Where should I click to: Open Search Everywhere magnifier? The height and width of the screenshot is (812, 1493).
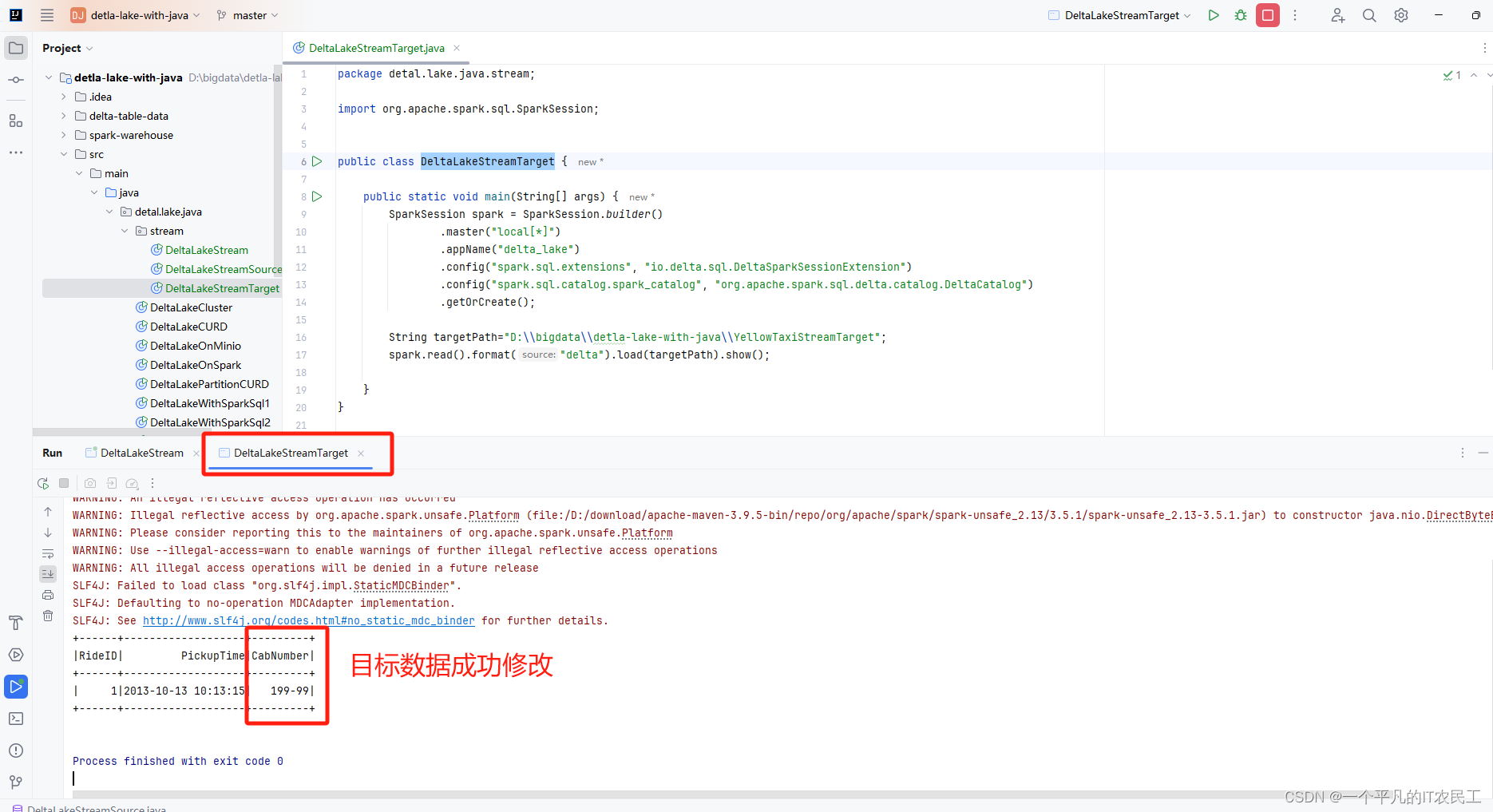[1369, 15]
